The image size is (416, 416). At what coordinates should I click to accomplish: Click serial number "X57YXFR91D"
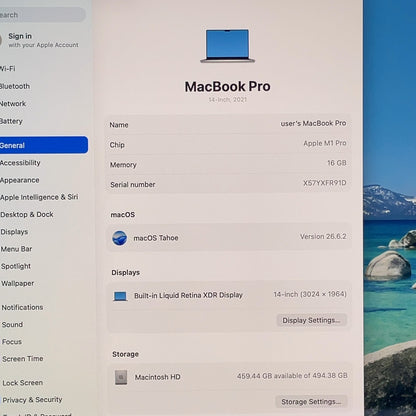click(x=324, y=183)
